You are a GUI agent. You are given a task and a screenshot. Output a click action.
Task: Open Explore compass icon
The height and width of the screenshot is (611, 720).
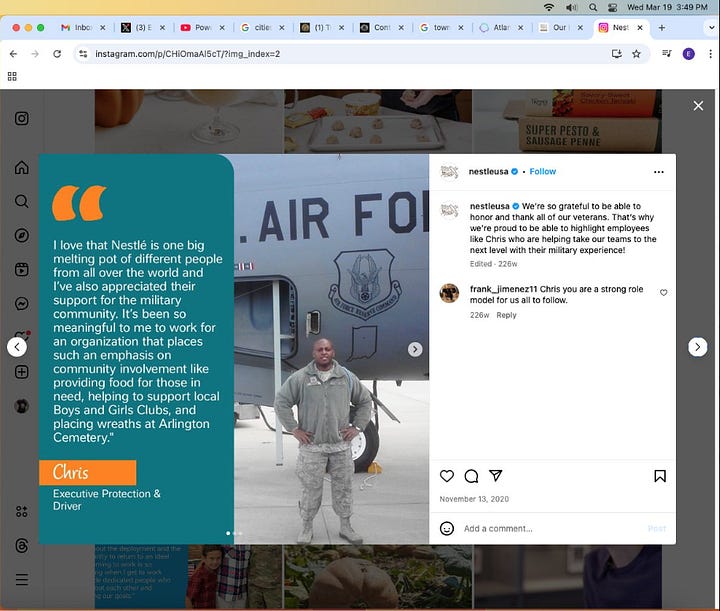pyautogui.click(x=22, y=235)
